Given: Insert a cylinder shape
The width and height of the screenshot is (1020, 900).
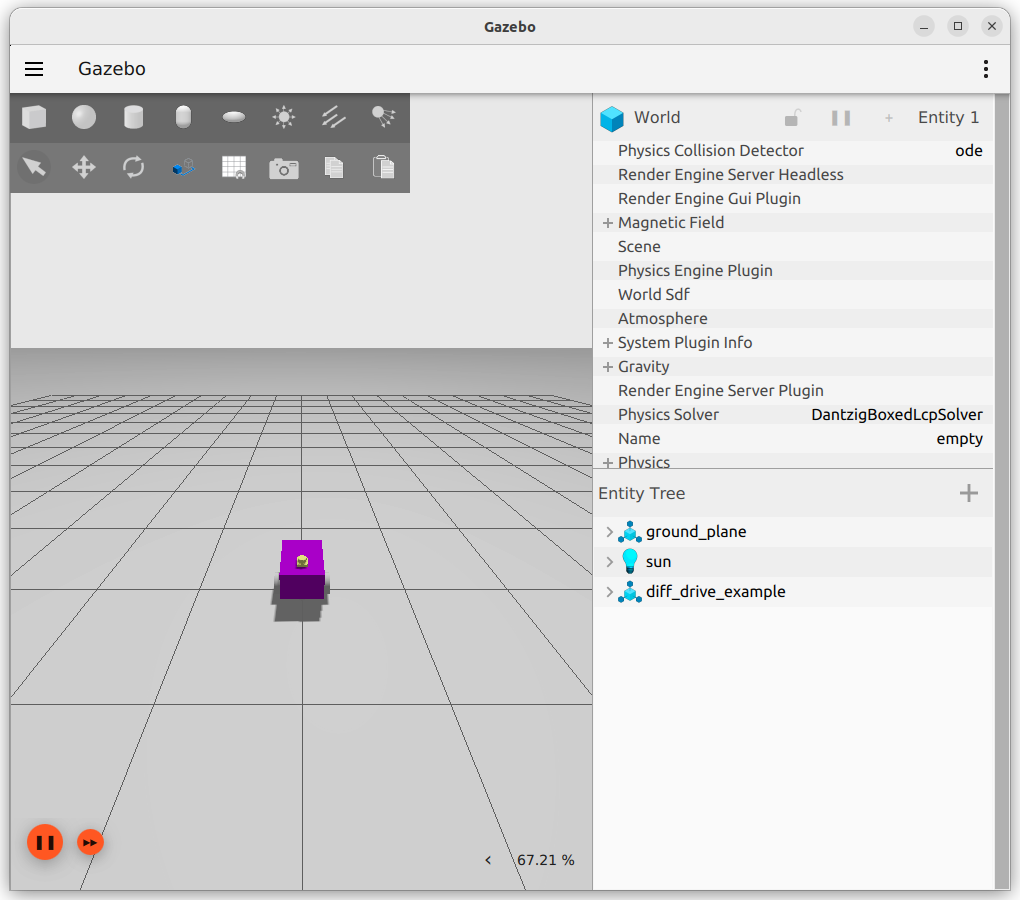Looking at the screenshot, I should (133, 118).
